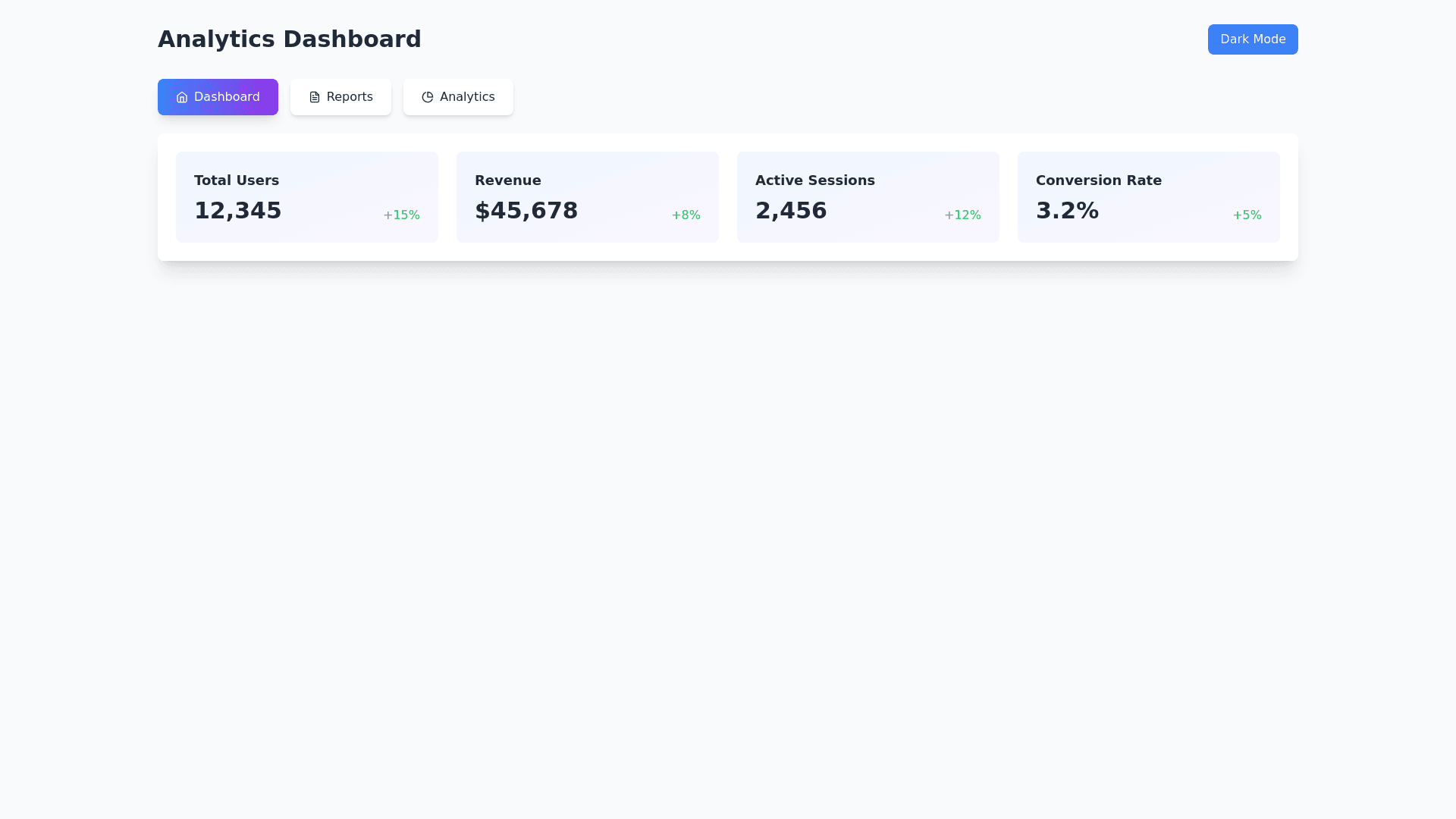Click the 2,456 sessions number
1456x819 pixels.
(790, 211)
